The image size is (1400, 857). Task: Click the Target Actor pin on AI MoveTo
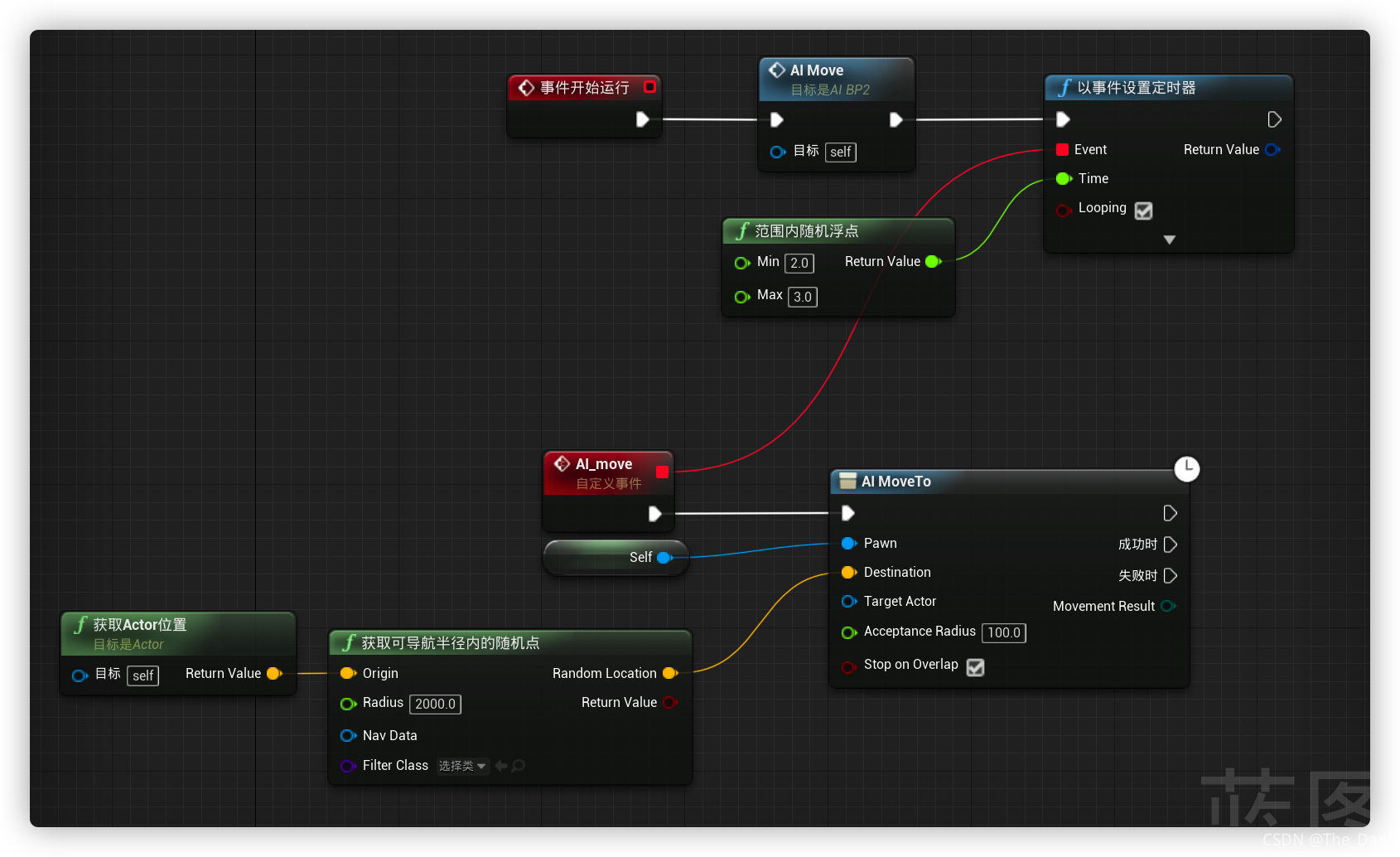point(849,601)
